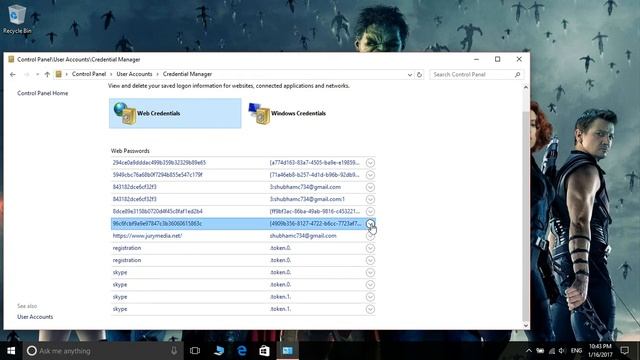This screenshot has width=640, height=360.
Task: Open User Accounts under See also
Action: [x=35, y=317]
